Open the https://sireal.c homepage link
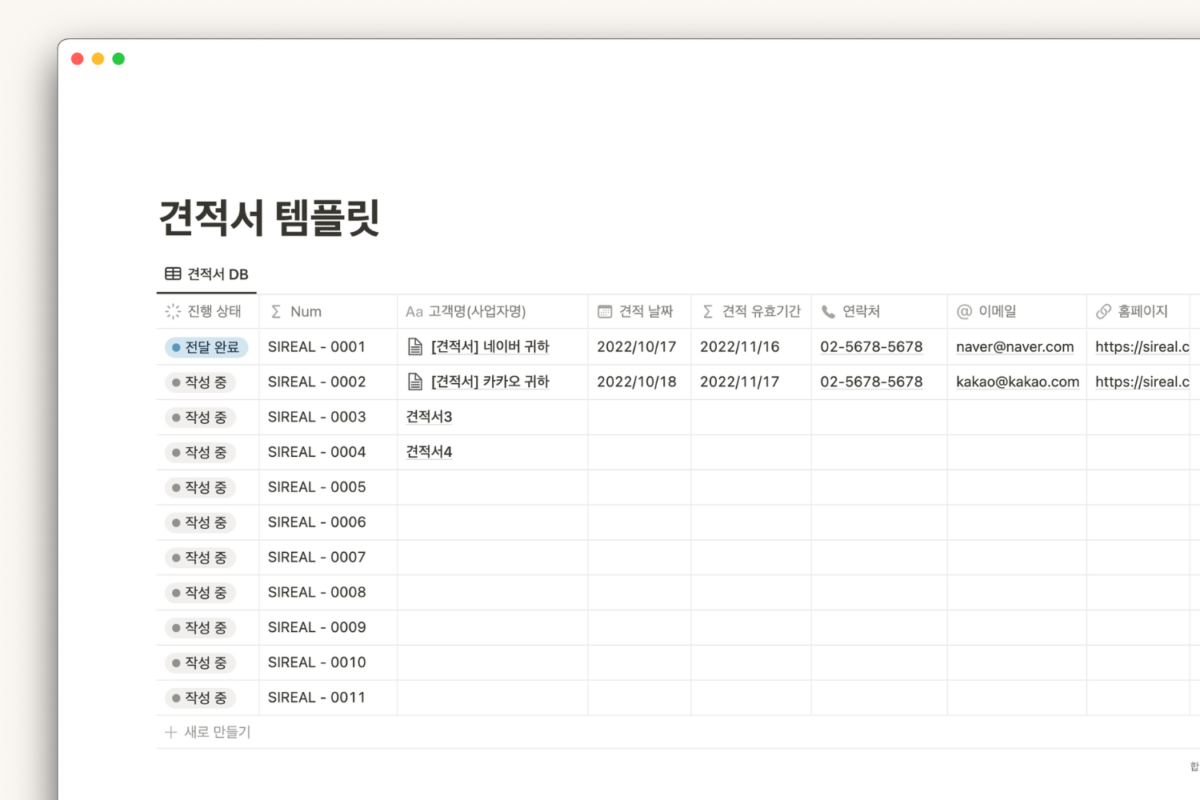The width and height of the screenshot is (1200, 800). [1142, 346]
